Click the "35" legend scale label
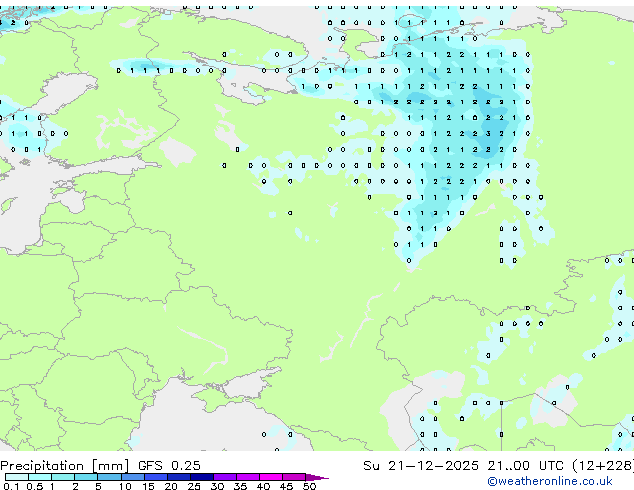 240,486
